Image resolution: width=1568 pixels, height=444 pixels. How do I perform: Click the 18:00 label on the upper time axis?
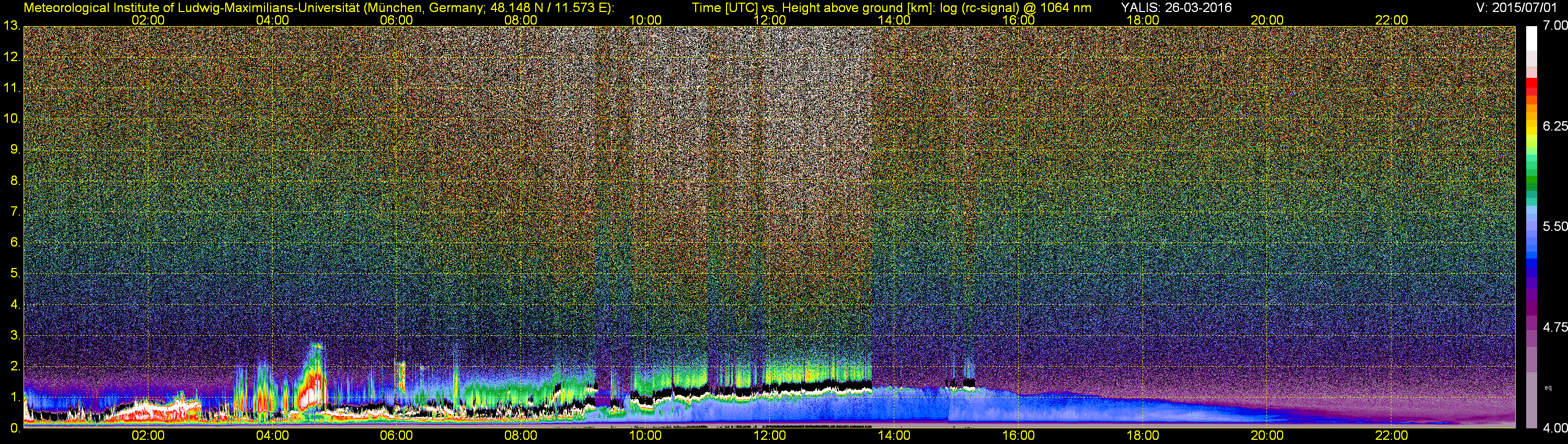click(1143, 20)
